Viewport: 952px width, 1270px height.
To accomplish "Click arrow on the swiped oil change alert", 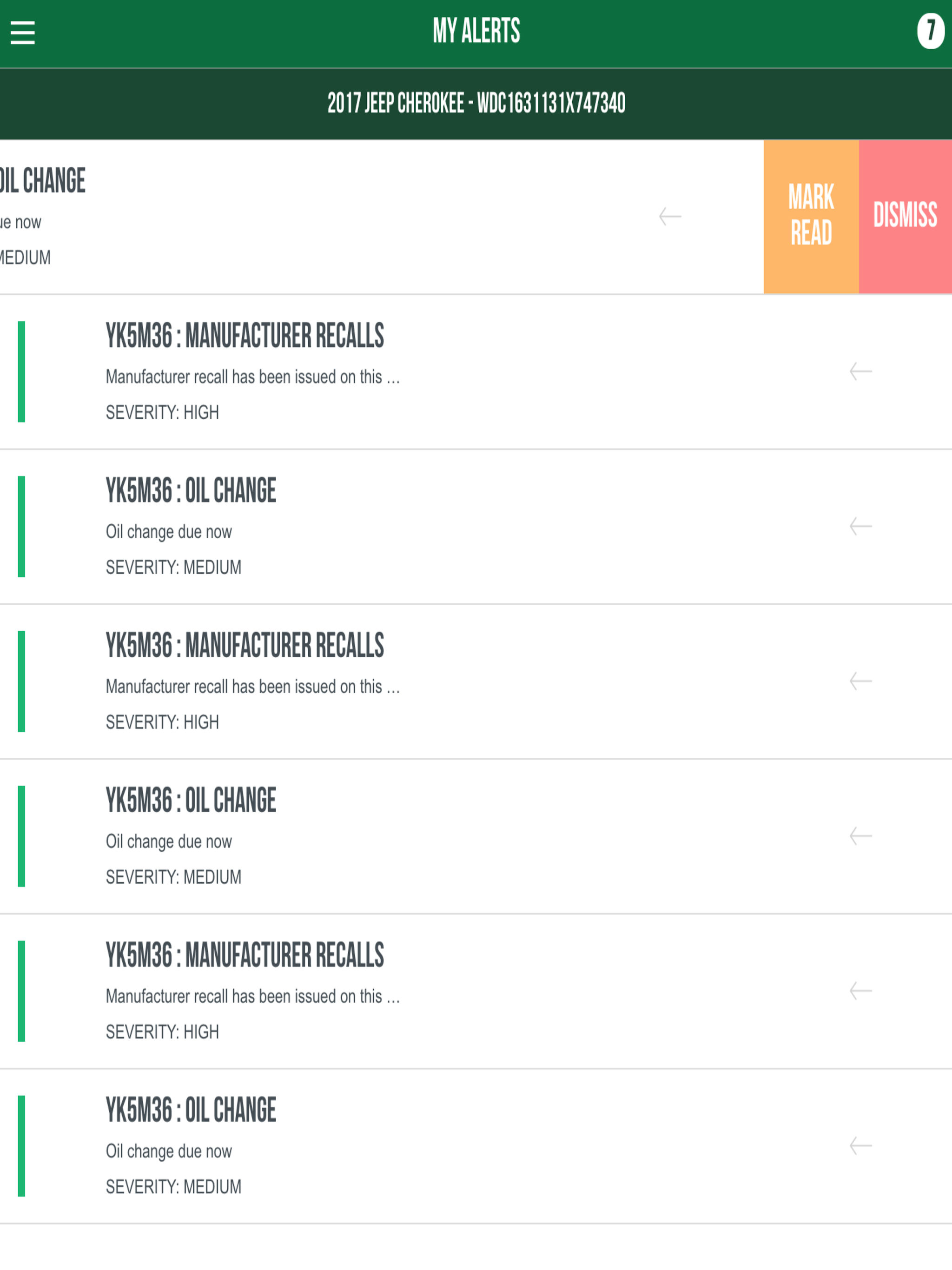I will pyautogui.click(x=669, y=217).
